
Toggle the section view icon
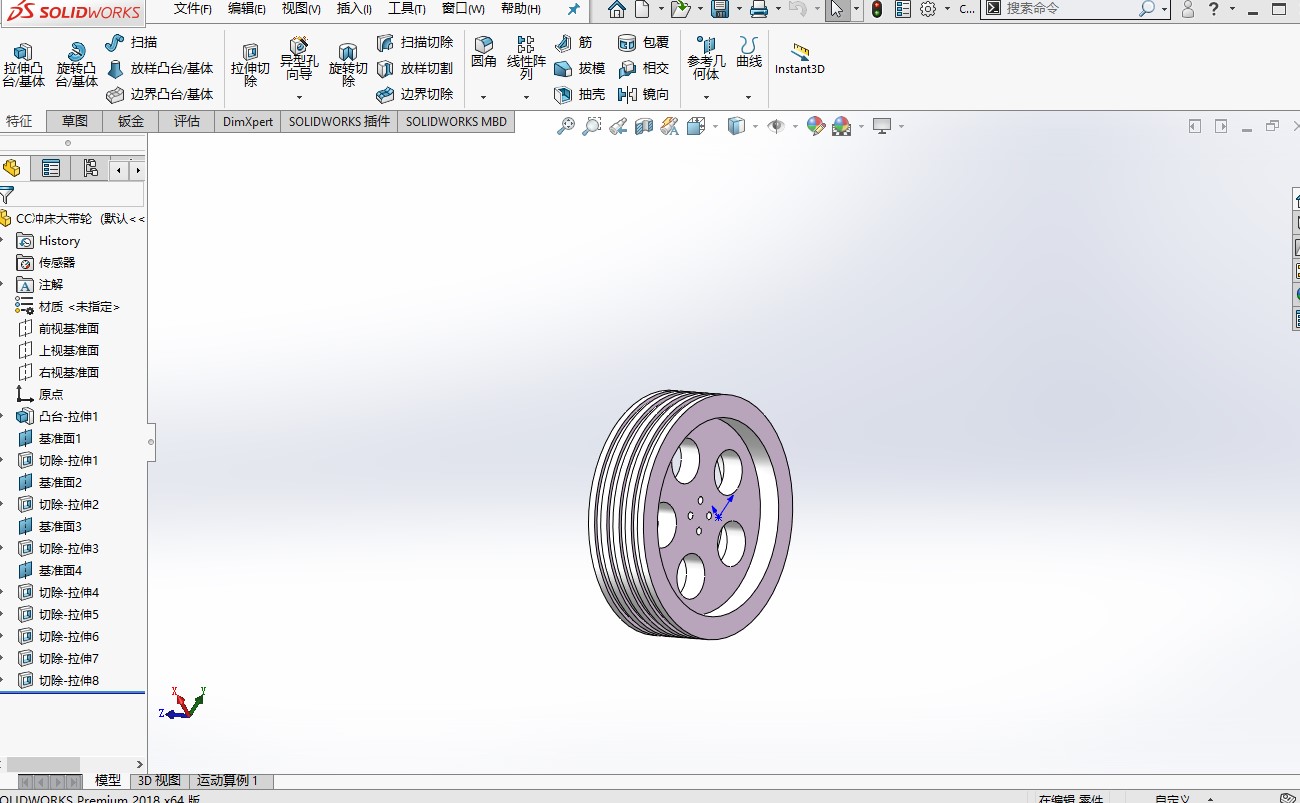644,126
